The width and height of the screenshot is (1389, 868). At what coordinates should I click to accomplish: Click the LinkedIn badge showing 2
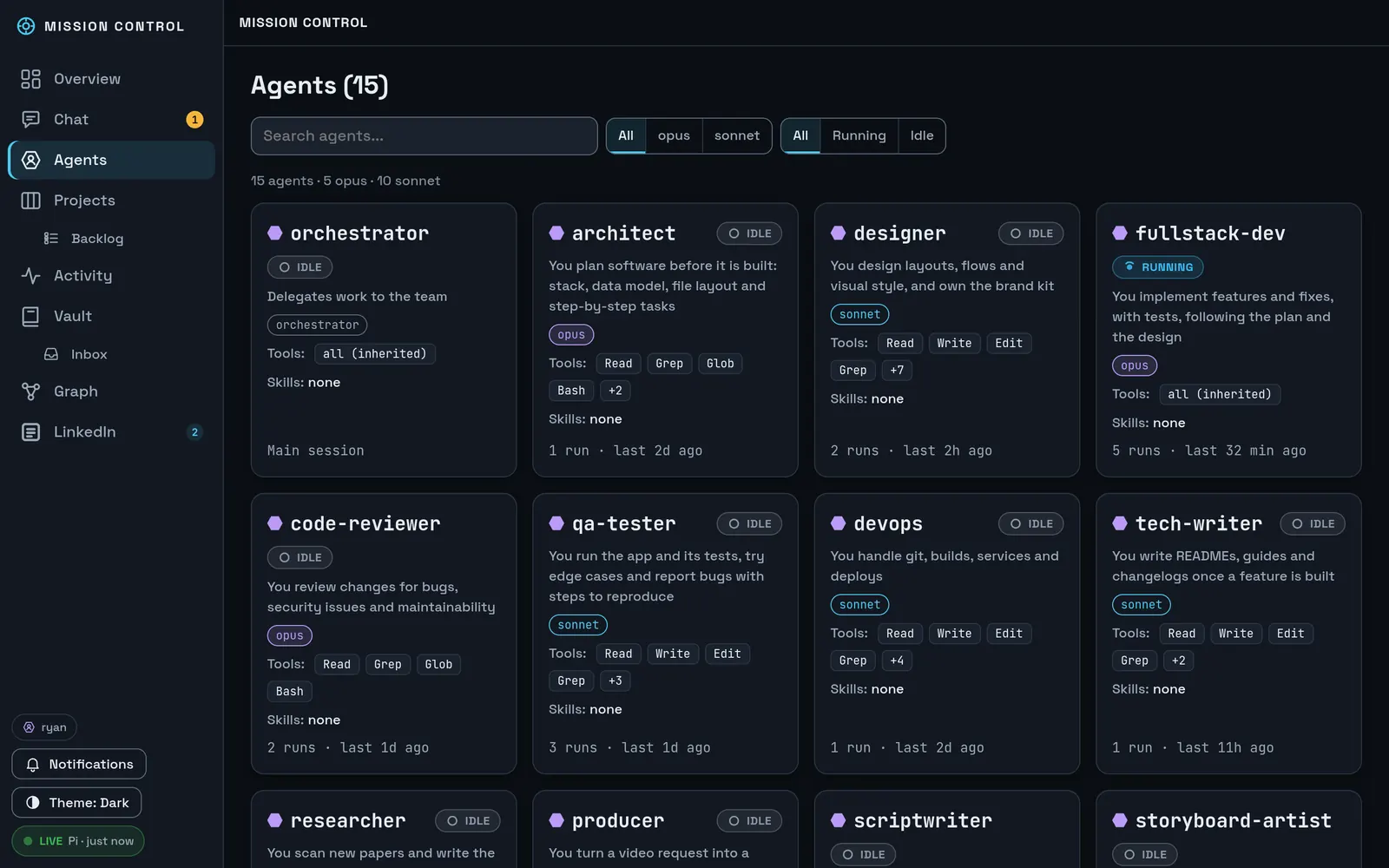tap(194, 432)
